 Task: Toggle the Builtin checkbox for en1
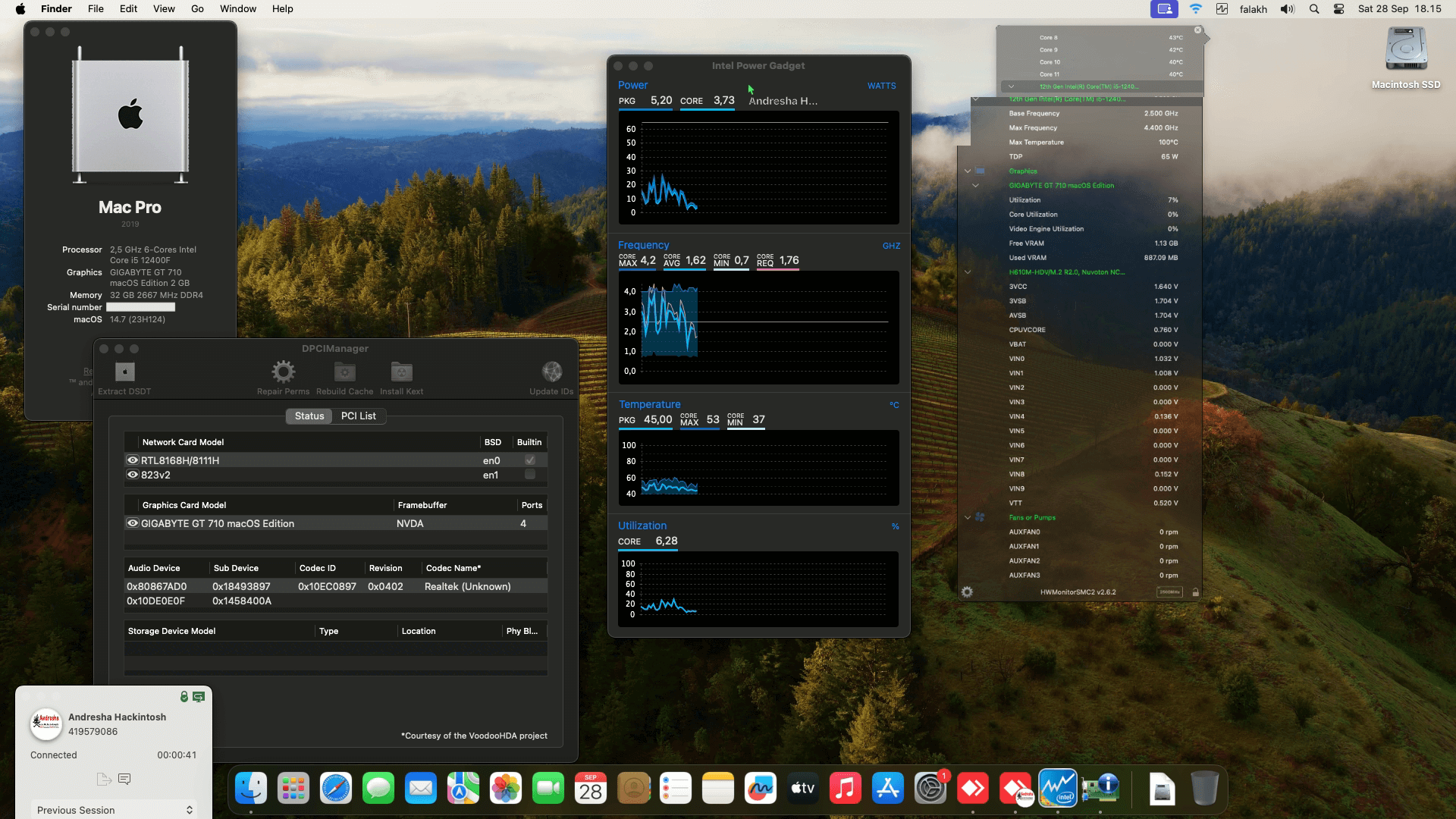click(x=529, y=475)
